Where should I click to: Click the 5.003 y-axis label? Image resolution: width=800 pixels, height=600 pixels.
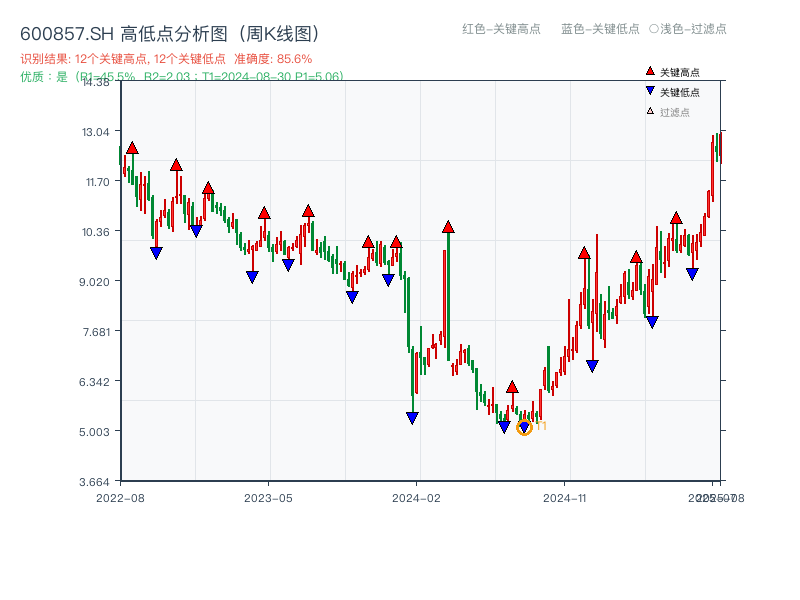94,432
